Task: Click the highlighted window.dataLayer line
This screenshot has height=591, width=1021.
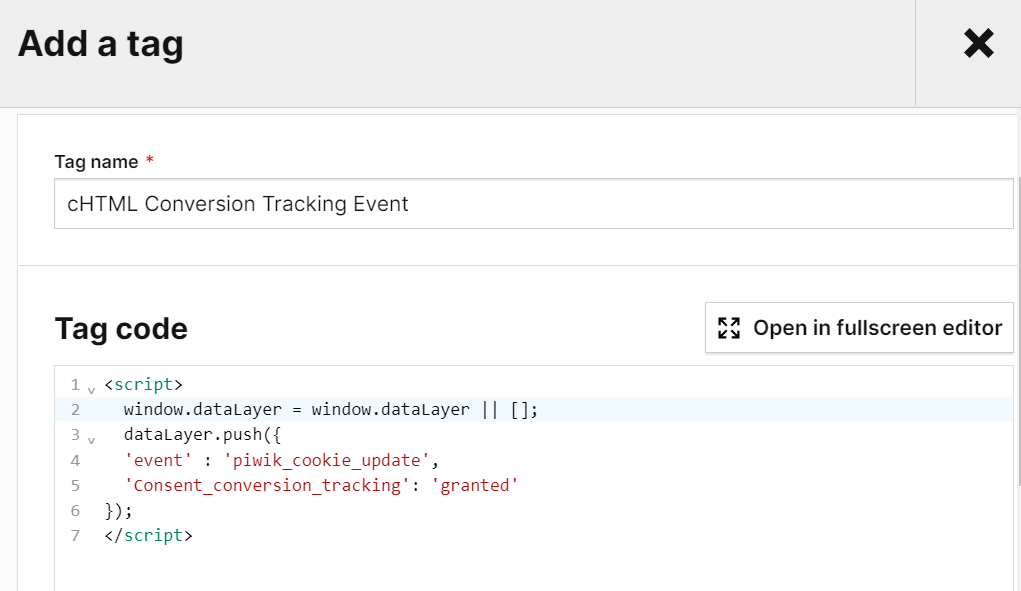Action: (x=330, y=409)
